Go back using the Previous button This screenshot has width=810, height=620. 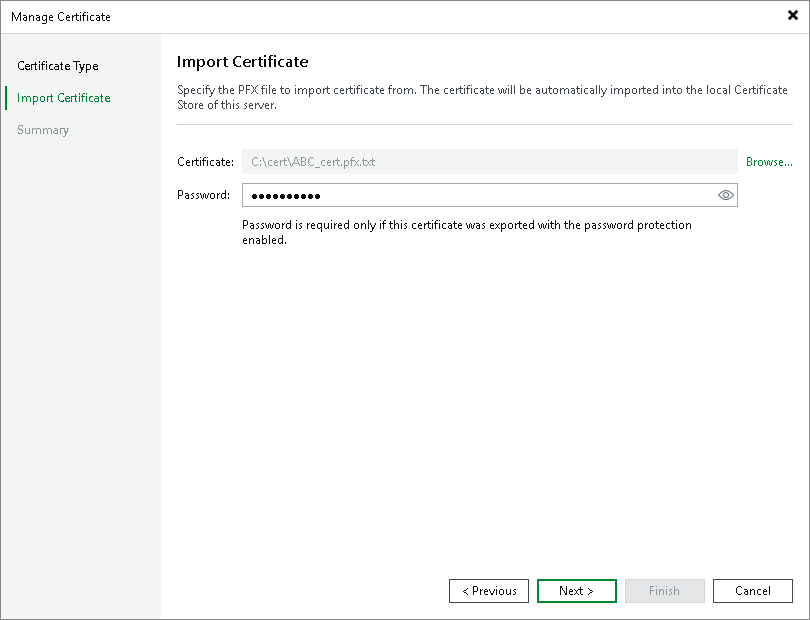pyautogui.click(x=488, y=591)
